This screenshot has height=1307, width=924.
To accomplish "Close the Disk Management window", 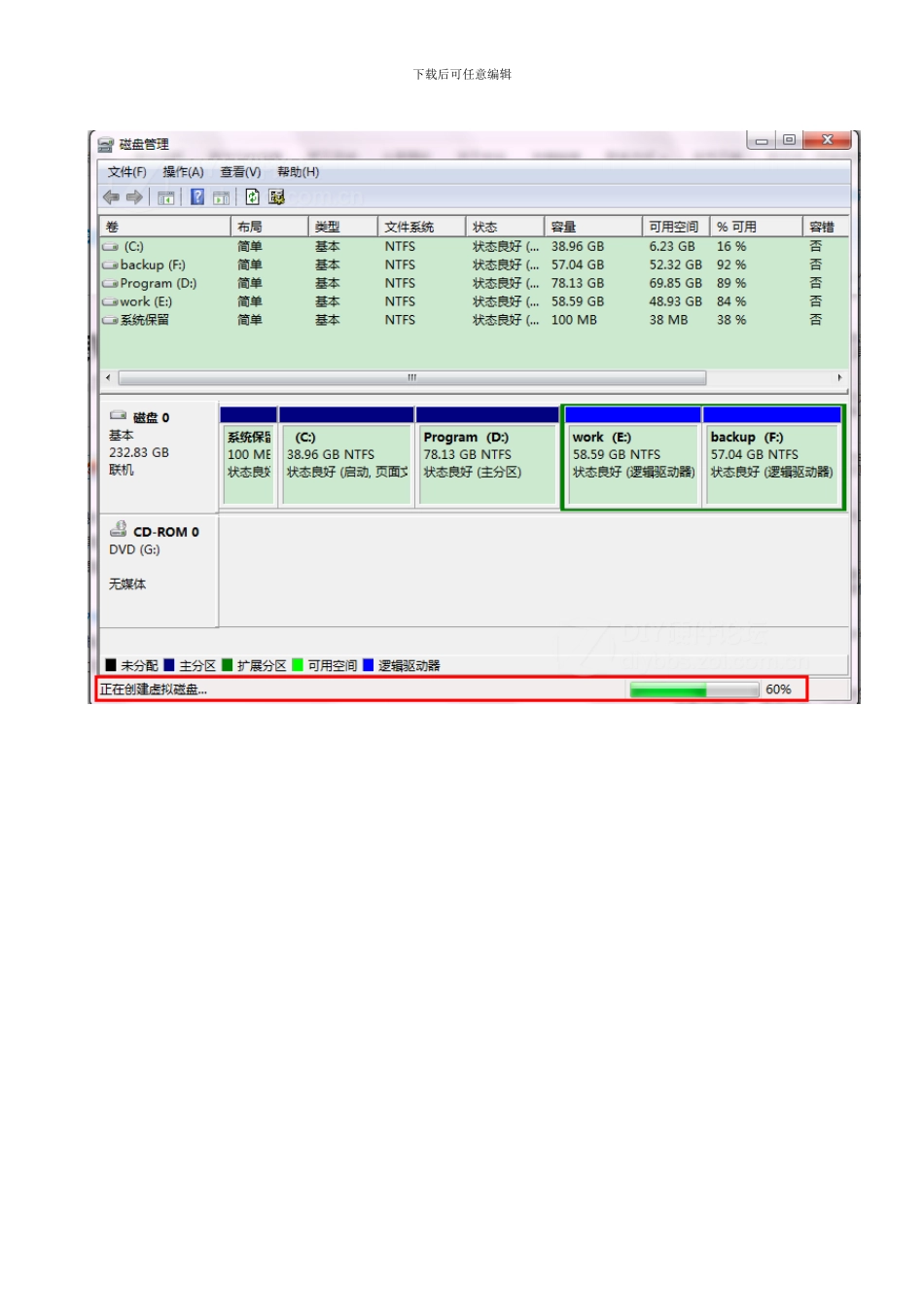I will pos(828,140).
